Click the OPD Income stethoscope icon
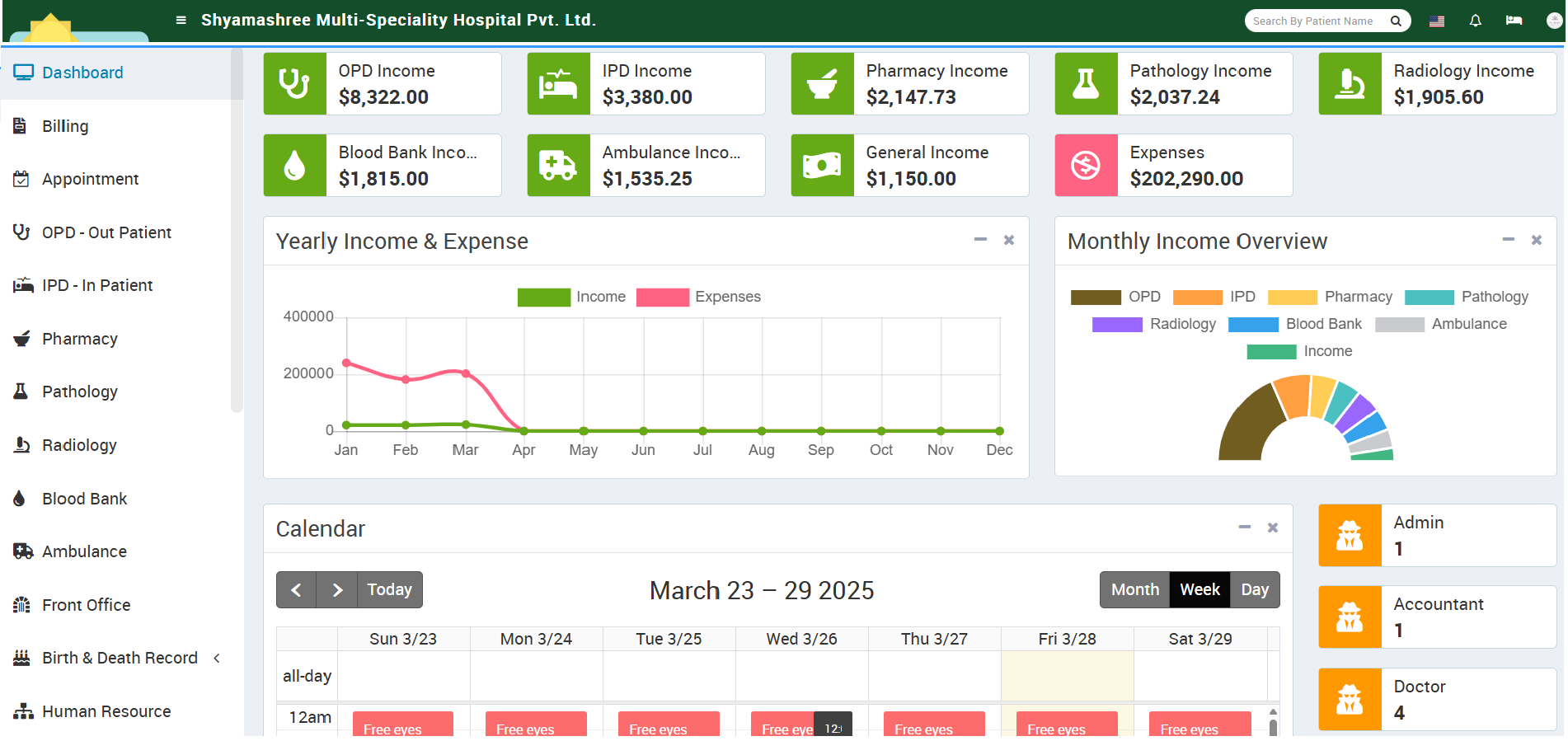 point(294,84)
